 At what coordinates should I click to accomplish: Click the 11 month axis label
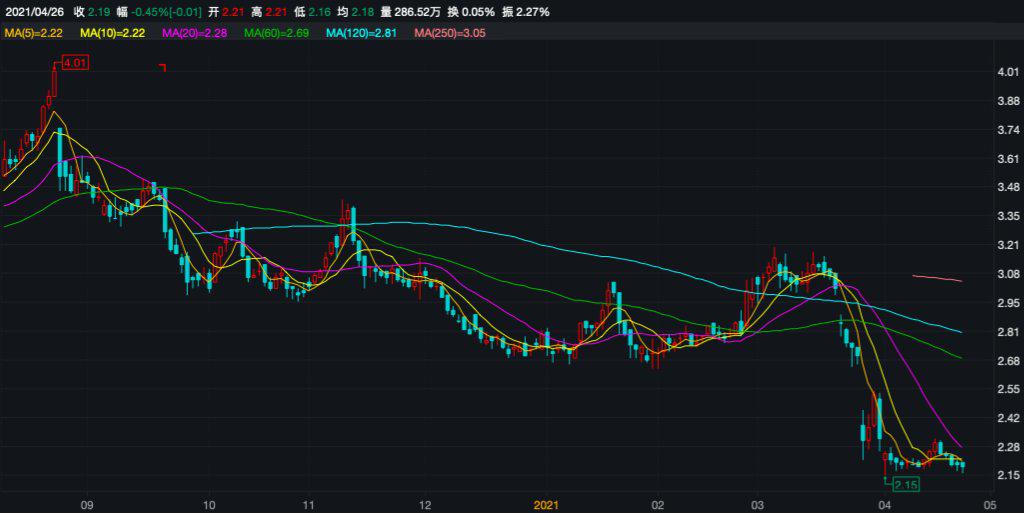(x=308, y=505)
